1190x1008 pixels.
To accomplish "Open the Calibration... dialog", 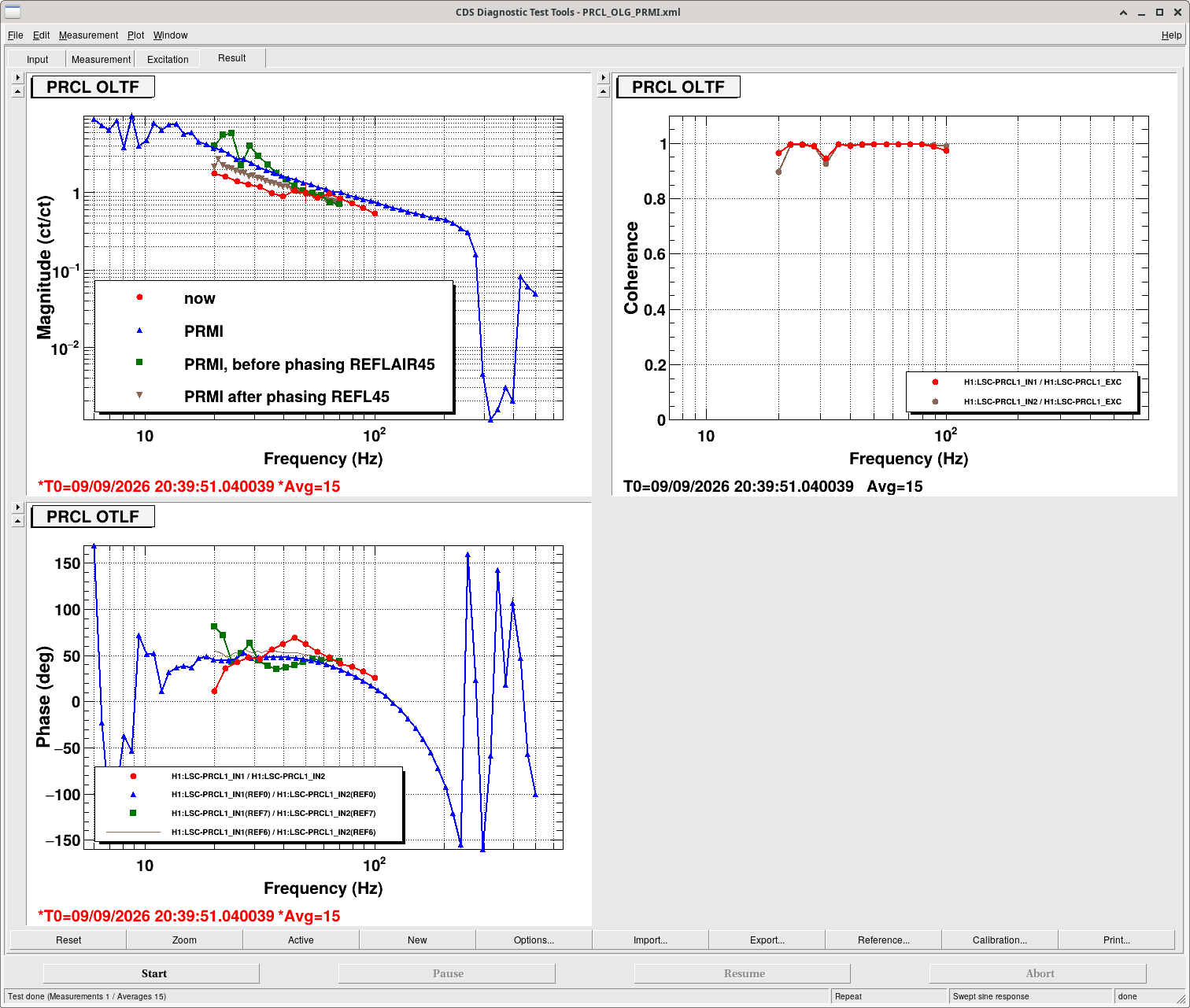I will click(1000, 940).
